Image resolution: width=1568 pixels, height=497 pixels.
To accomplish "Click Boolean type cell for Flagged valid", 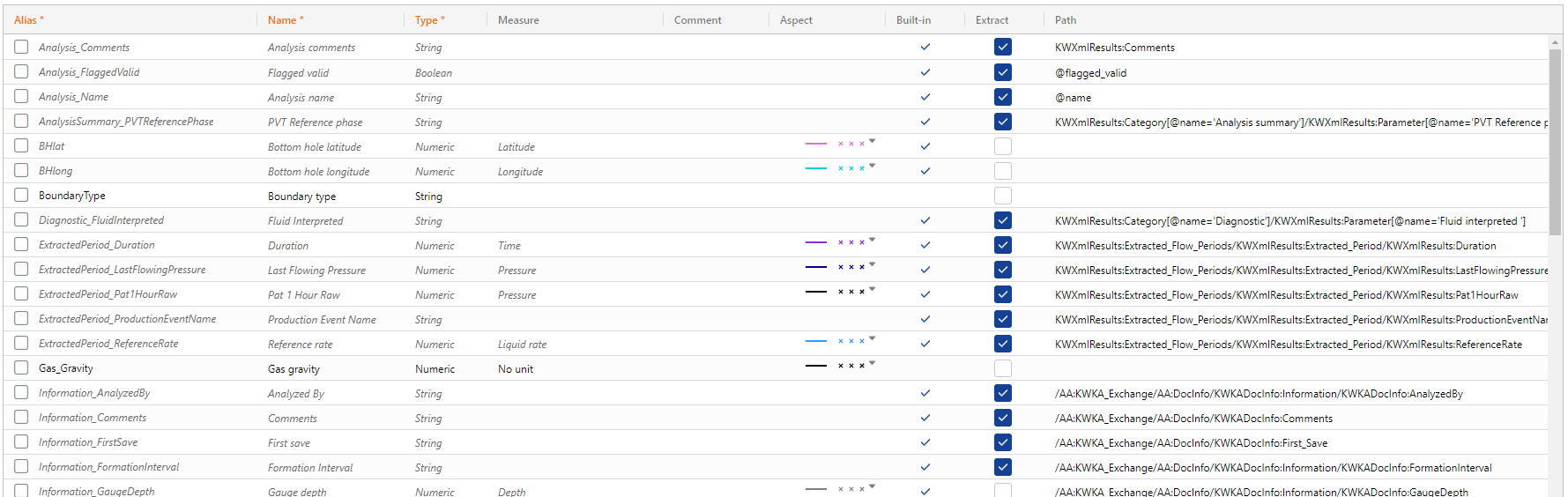I will coord(434,72).
